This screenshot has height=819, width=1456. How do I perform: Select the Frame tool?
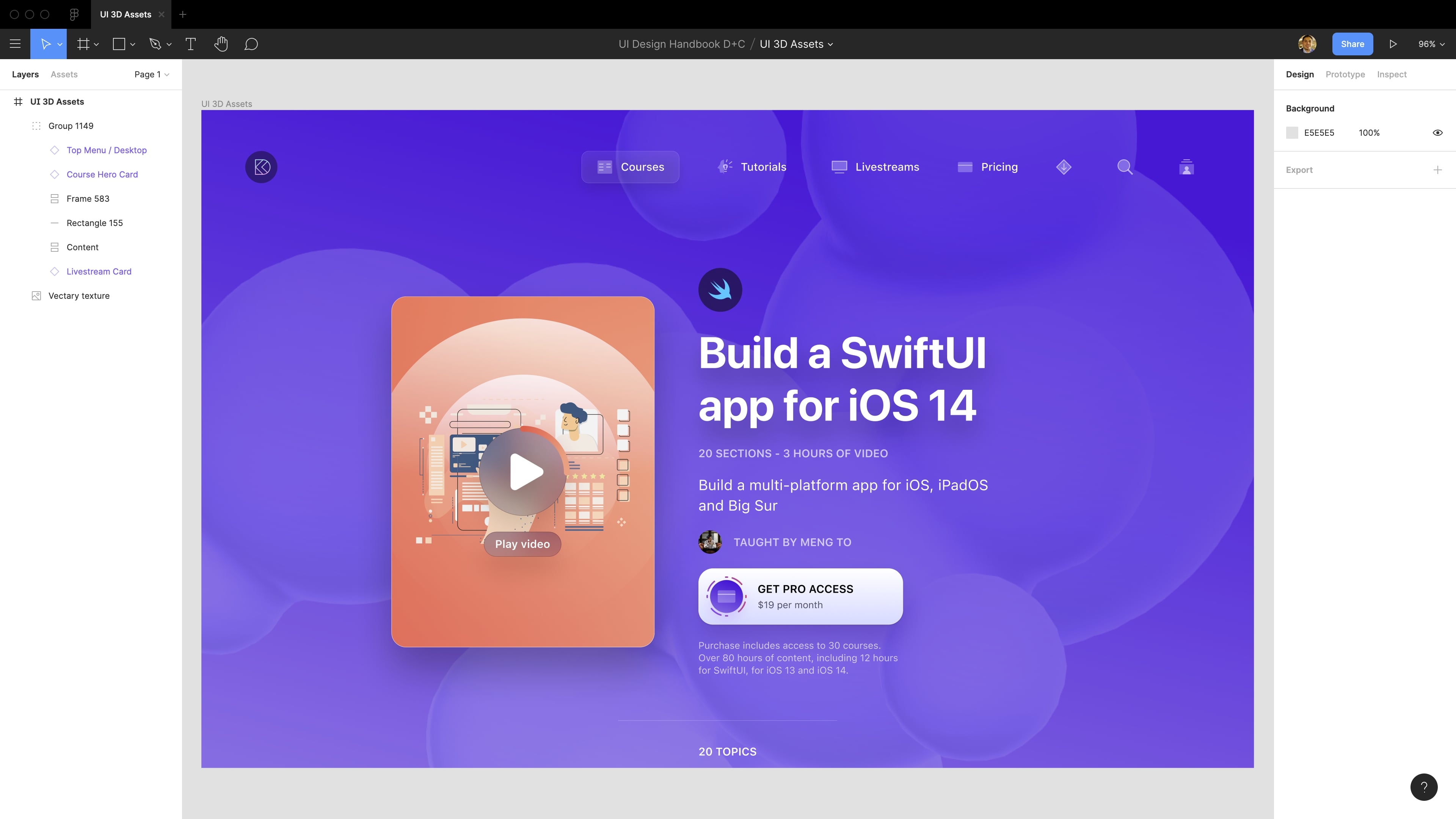pos(83,44)
